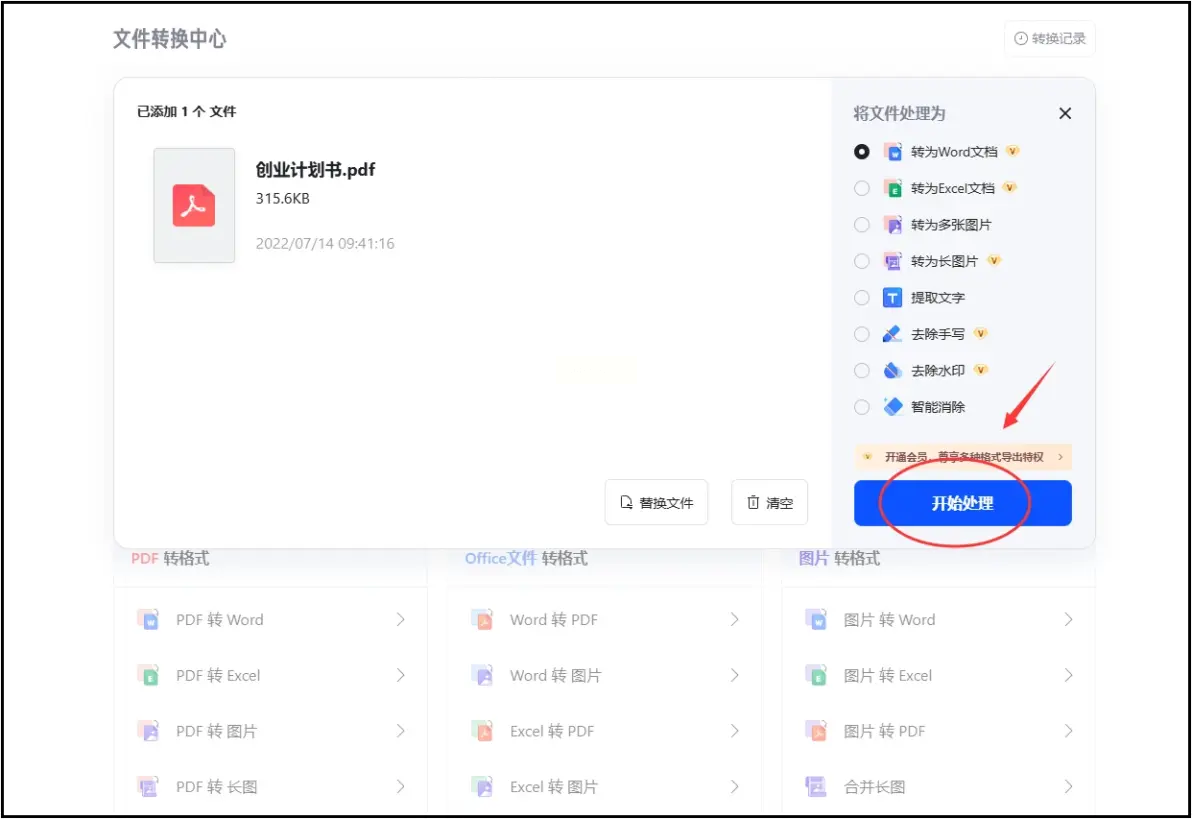
Task: Open the 转换记录 history button
Action: coord(1050,38)
